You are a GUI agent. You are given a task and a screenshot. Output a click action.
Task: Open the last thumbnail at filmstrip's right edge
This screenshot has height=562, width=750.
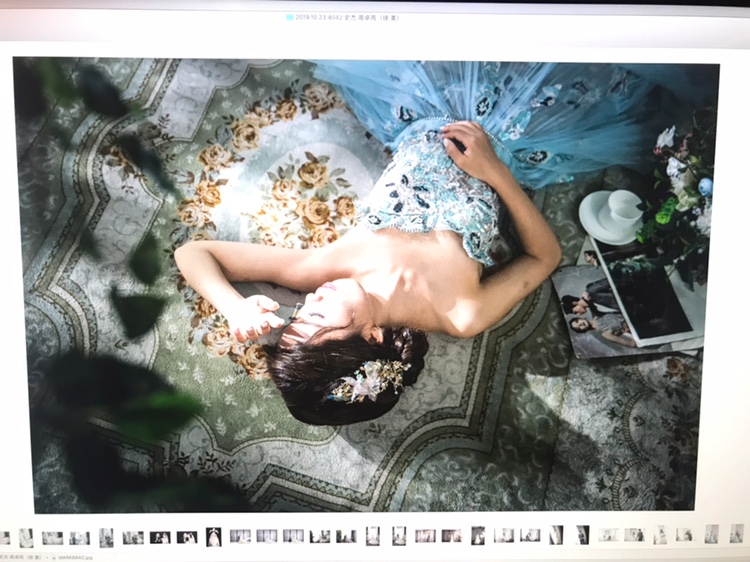tap(737, 534)
